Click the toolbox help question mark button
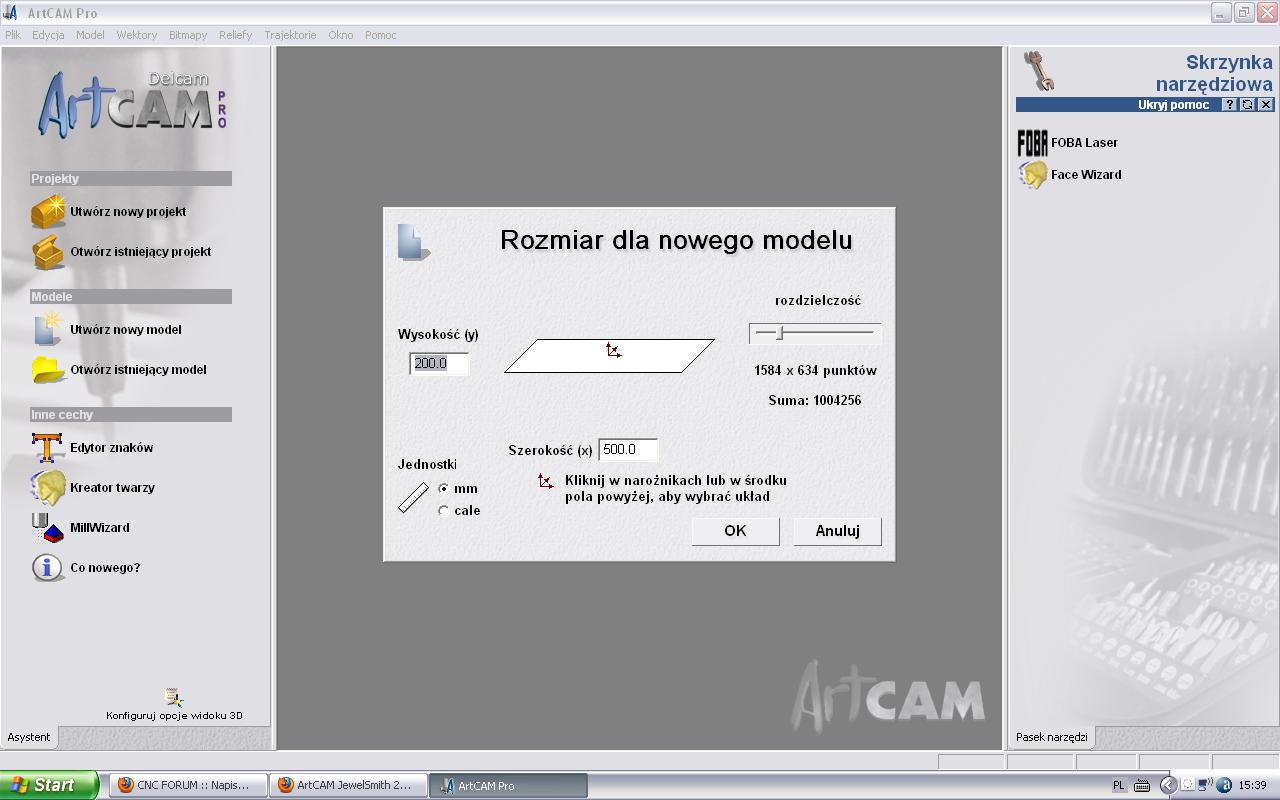 coord(1230,105)
